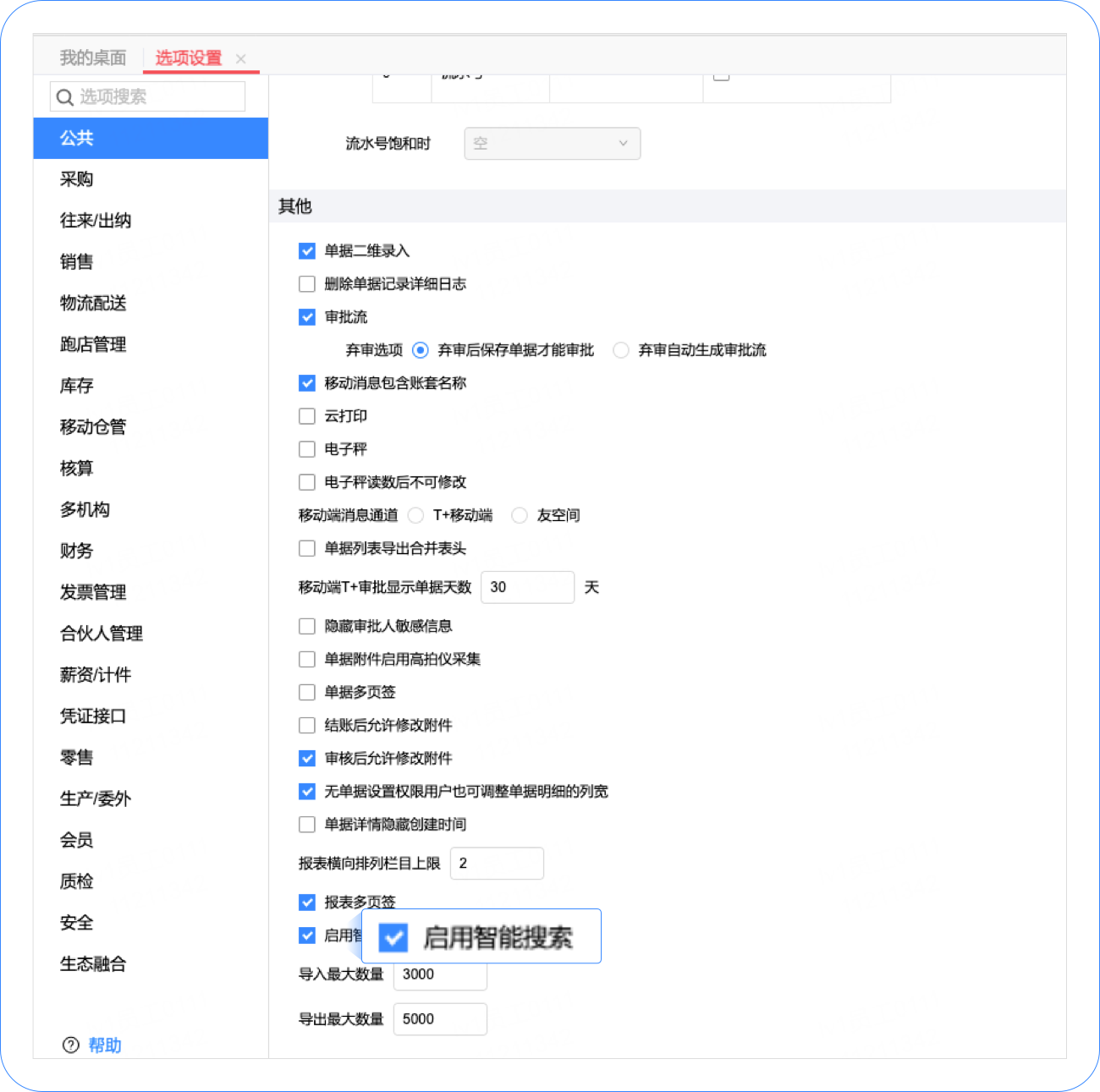Click the 导出最大数量 input box

click(440, 1018)
